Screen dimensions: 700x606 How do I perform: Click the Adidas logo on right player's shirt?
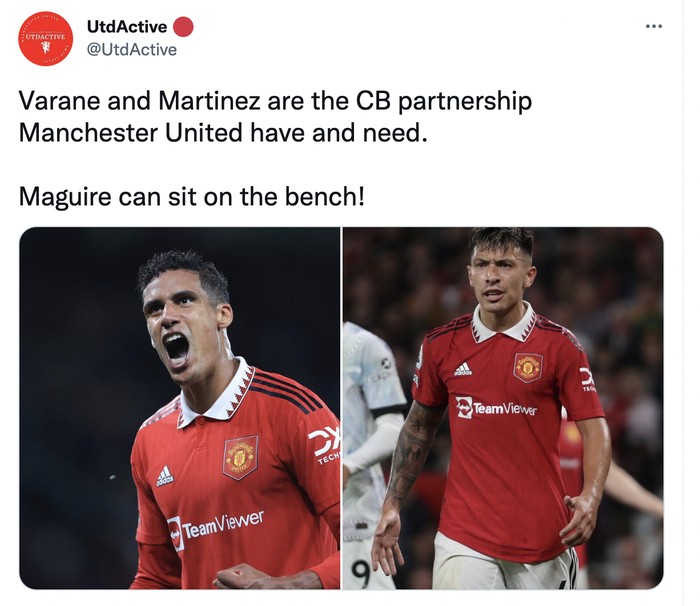click(462, 369)
